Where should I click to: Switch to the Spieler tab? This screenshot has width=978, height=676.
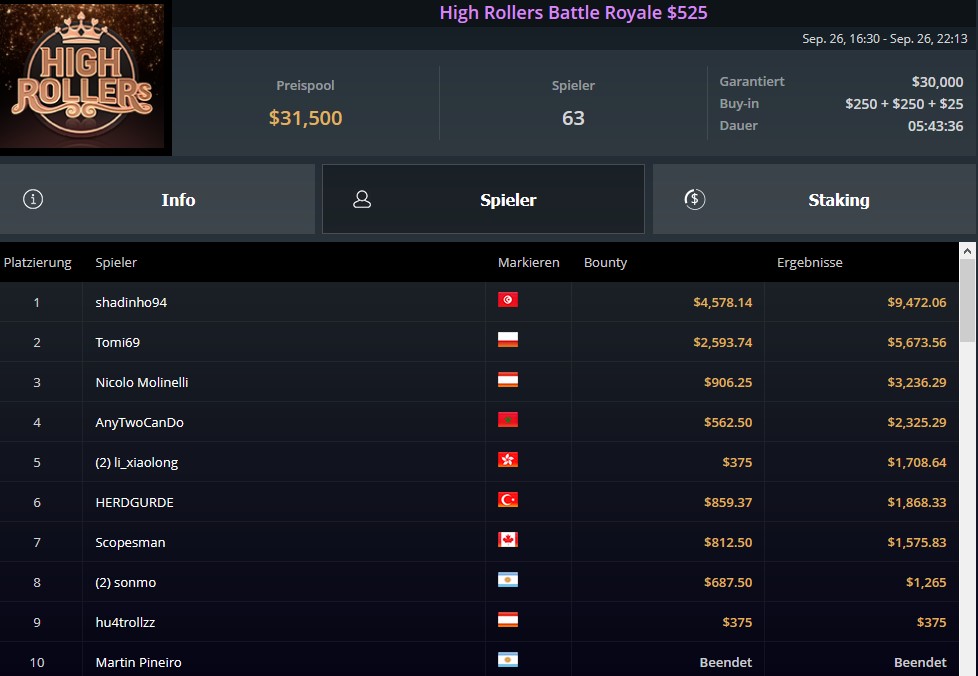click(x=483, y=200)
